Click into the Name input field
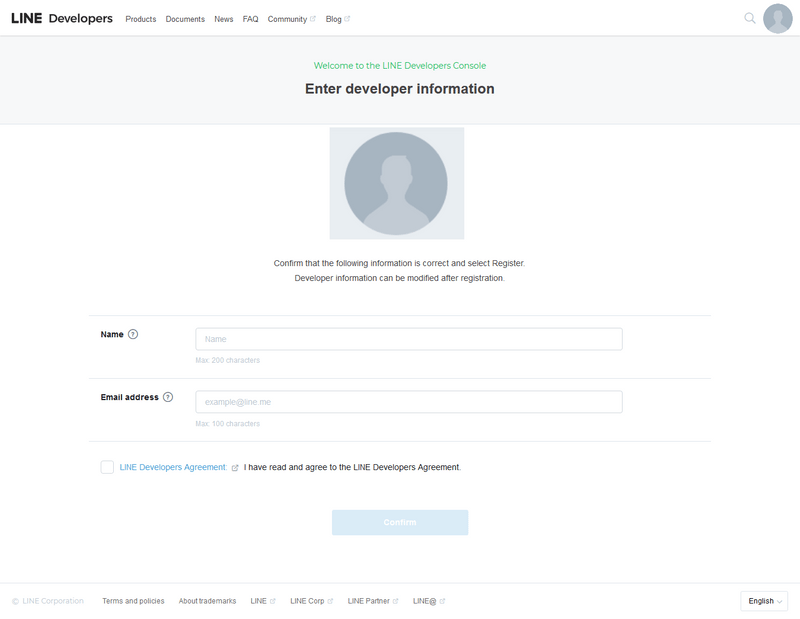This screenshot has height=619, width=800. pos(408,339)
